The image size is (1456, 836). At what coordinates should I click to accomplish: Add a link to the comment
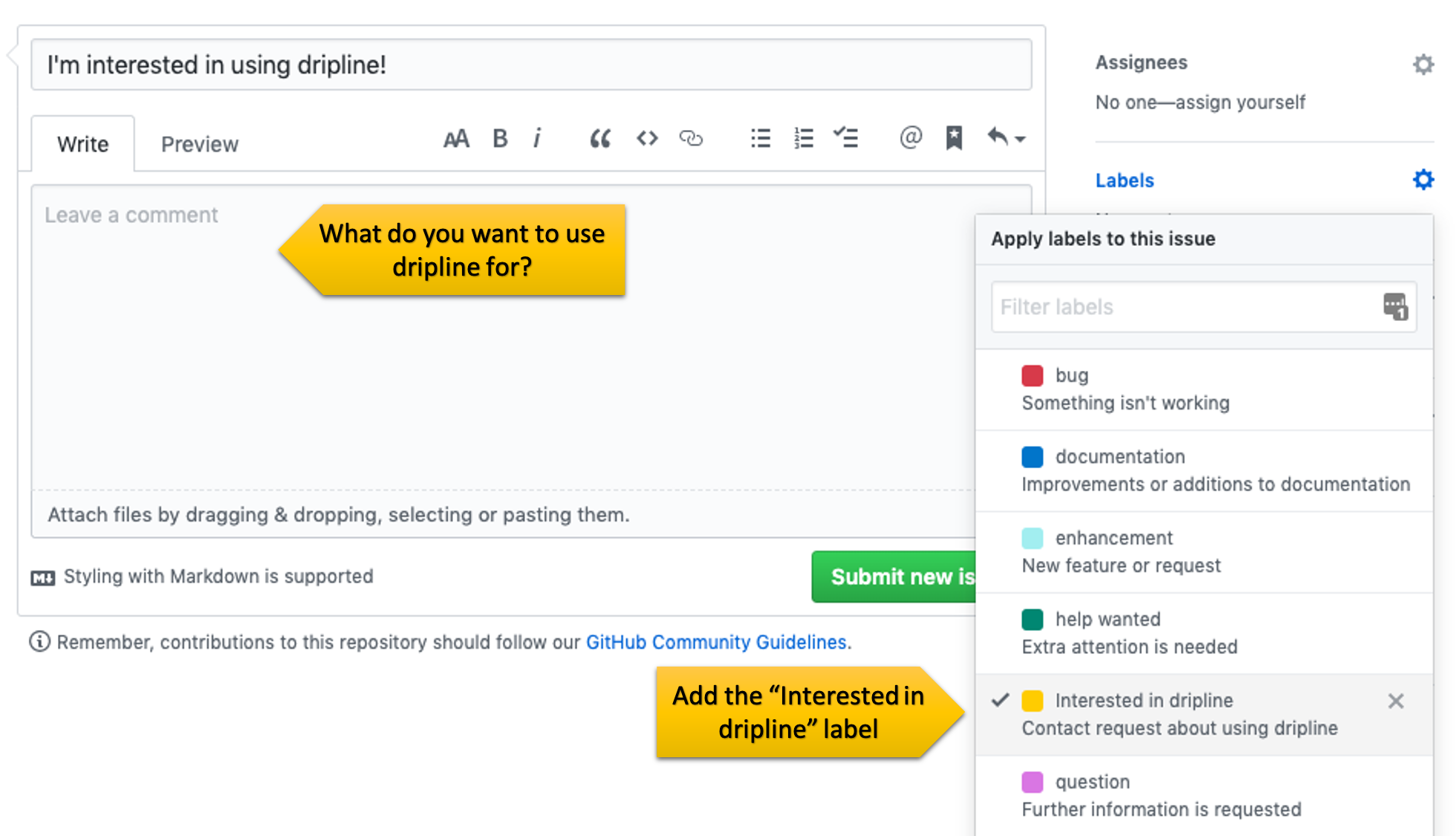[x=691, y=139]
